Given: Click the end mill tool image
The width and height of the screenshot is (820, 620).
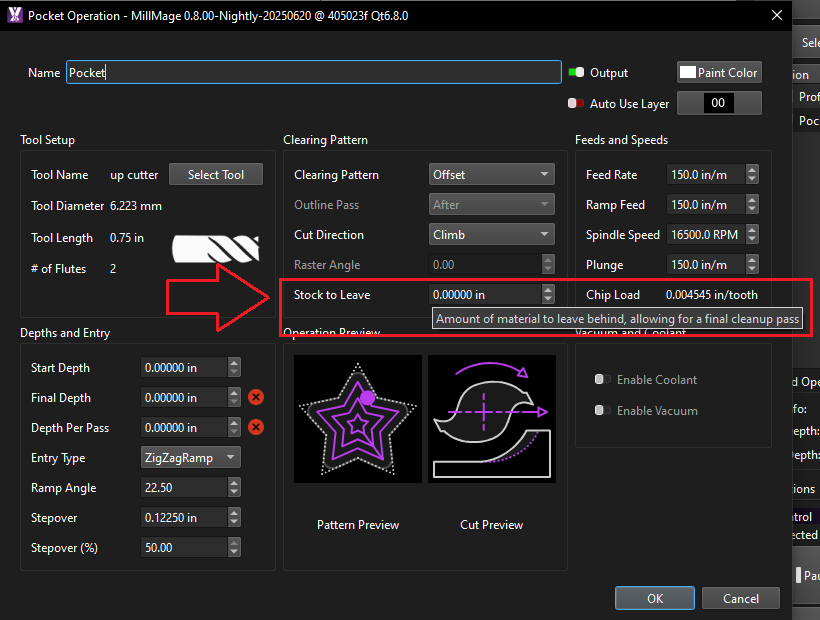Looking at the screenshot, I should coord(215,248).
